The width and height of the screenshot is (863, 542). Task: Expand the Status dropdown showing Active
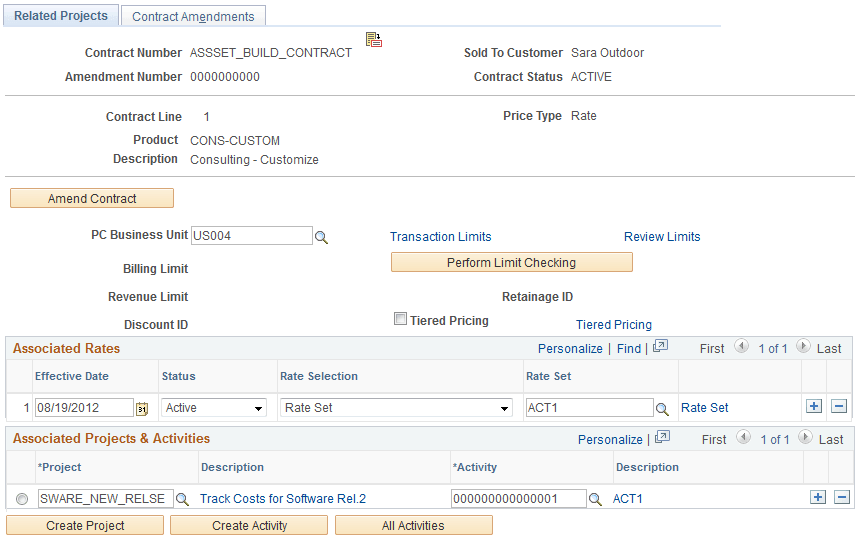(214, 408)
